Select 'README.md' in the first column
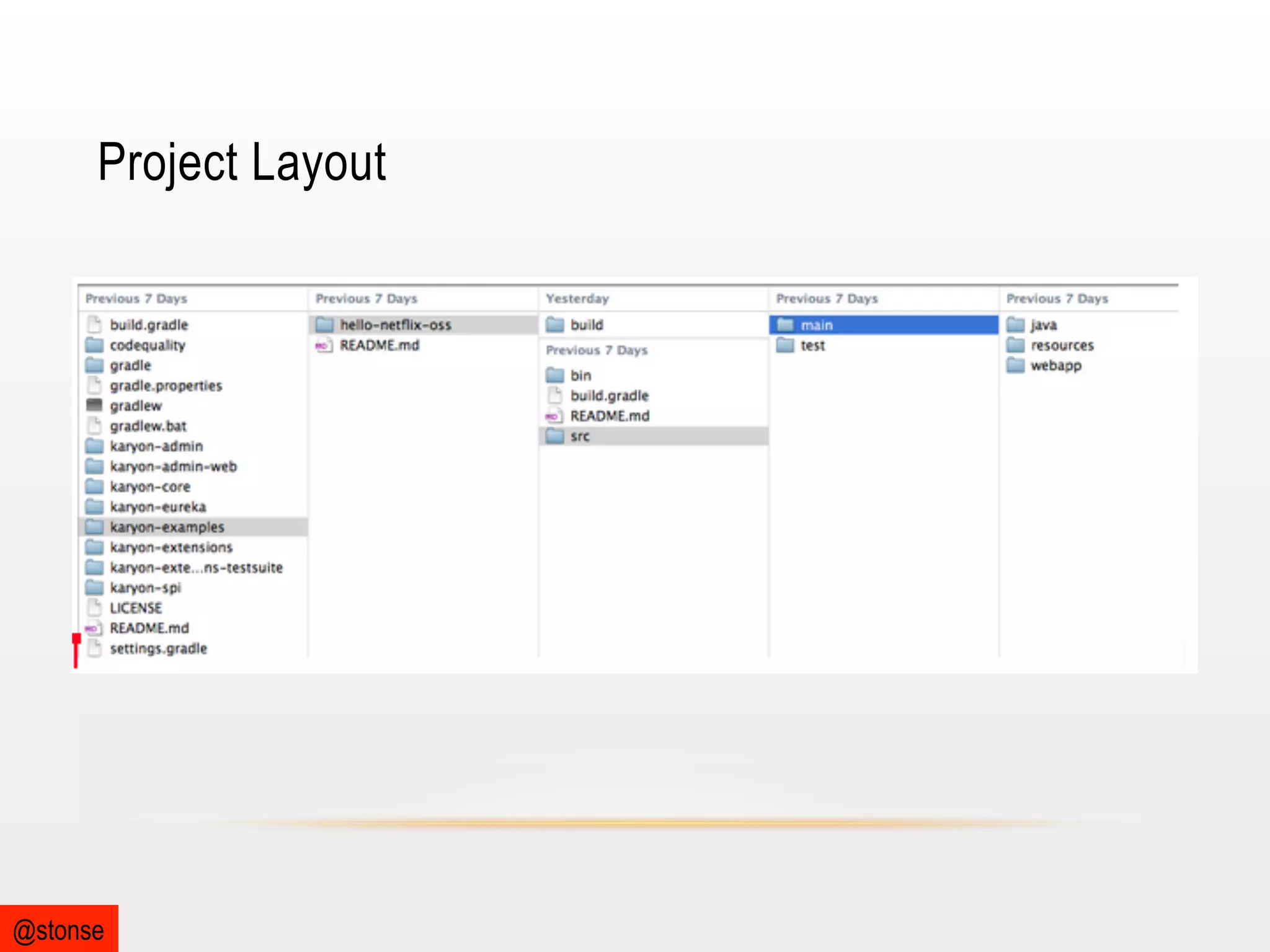The image size is (1270, 952). click(149, 628)
